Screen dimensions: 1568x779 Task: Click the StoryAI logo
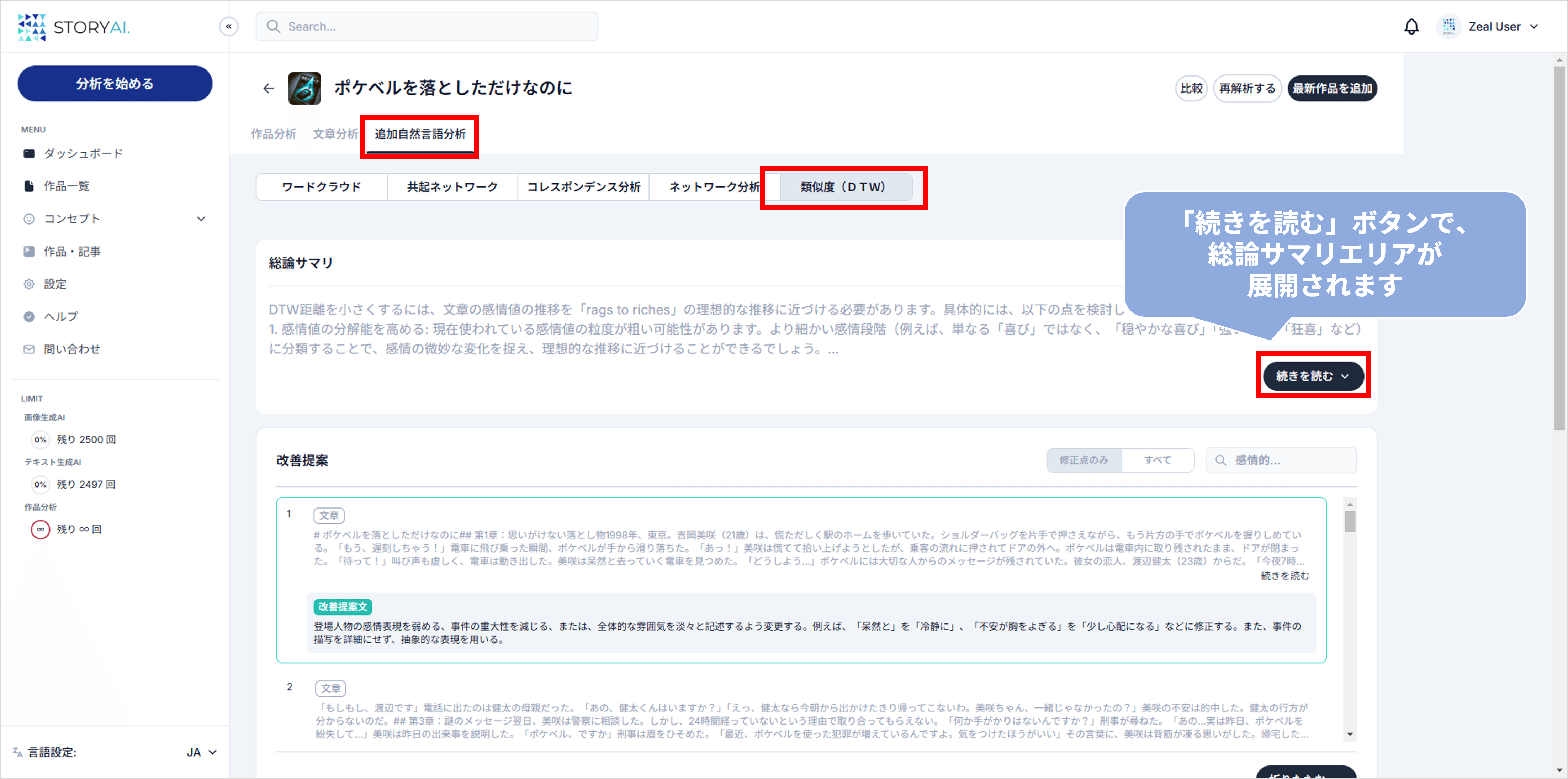[x=74, y=27]
